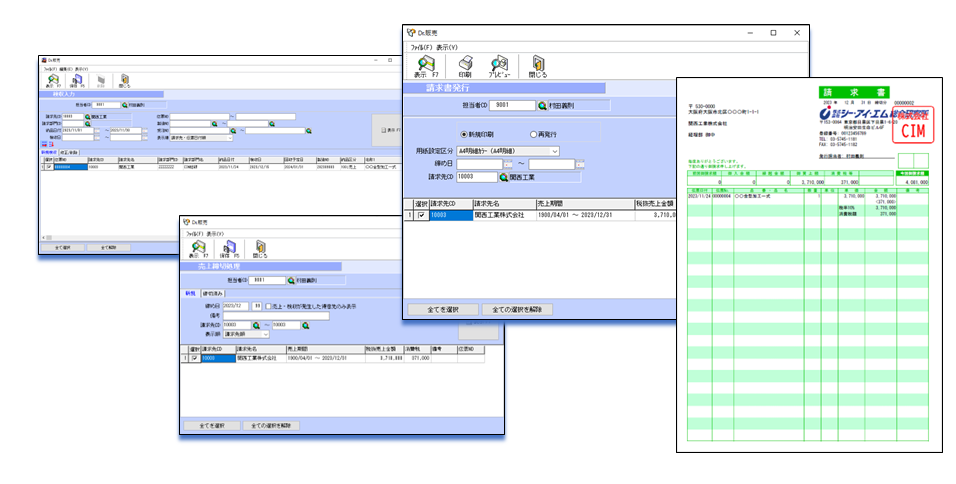Click 全てを選択 button in 売上締切処理
Image resolution: width=956 pixels, height=484 pixels.
pyautogui.click(x=212, y=425)
